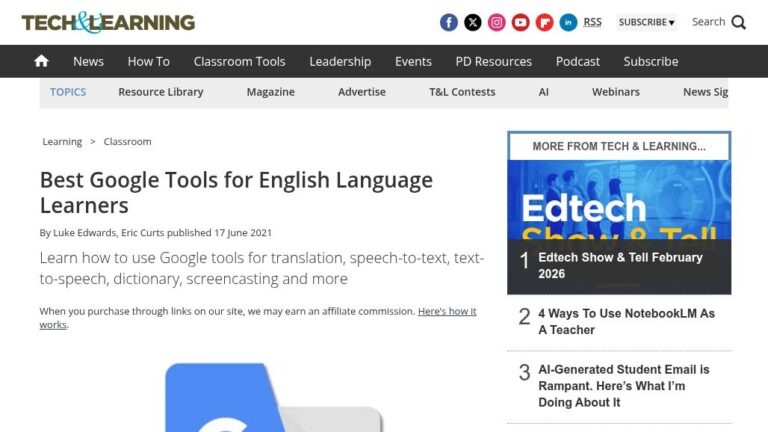Click the "published 17 June 2021" date text
The image size is (768, 432).
219,233
